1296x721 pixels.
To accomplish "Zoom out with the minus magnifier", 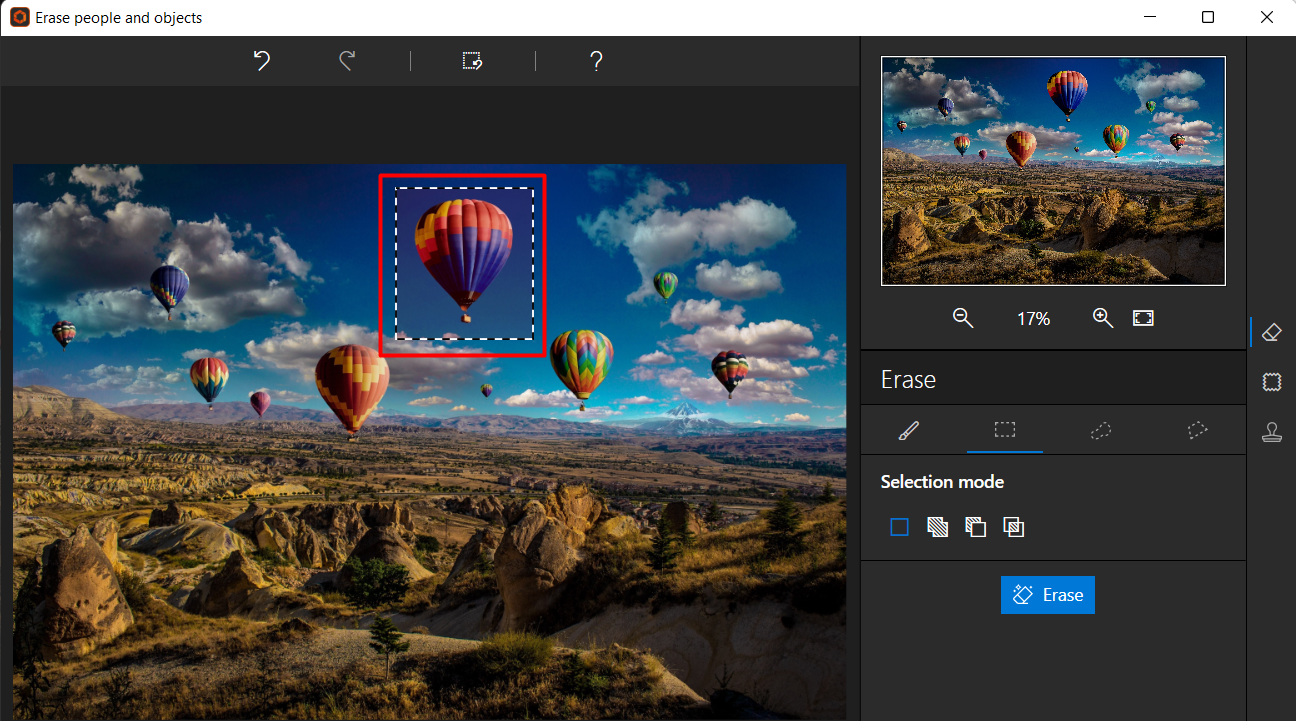I will 963,318.
